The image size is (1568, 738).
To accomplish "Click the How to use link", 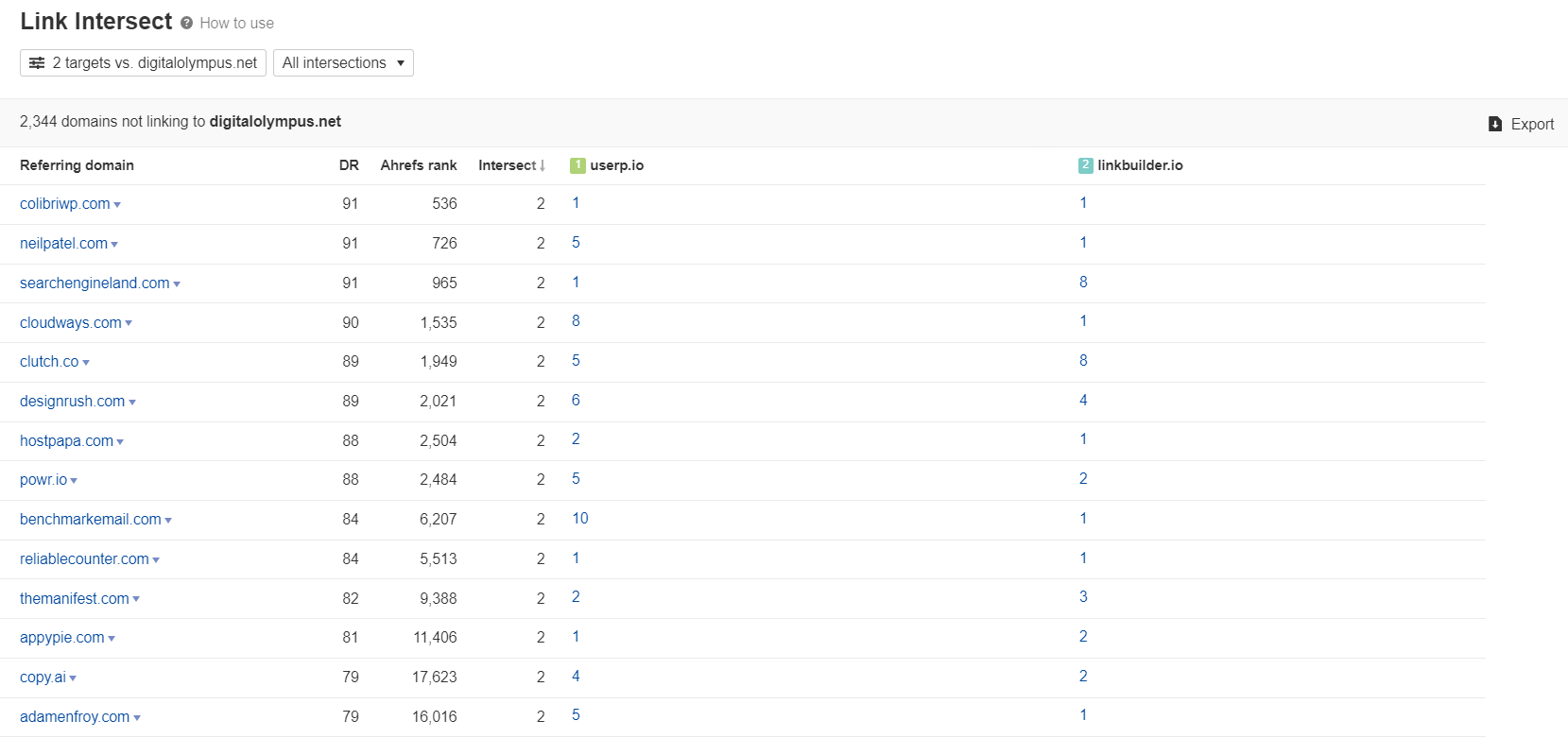I will [x=236, y=24].
